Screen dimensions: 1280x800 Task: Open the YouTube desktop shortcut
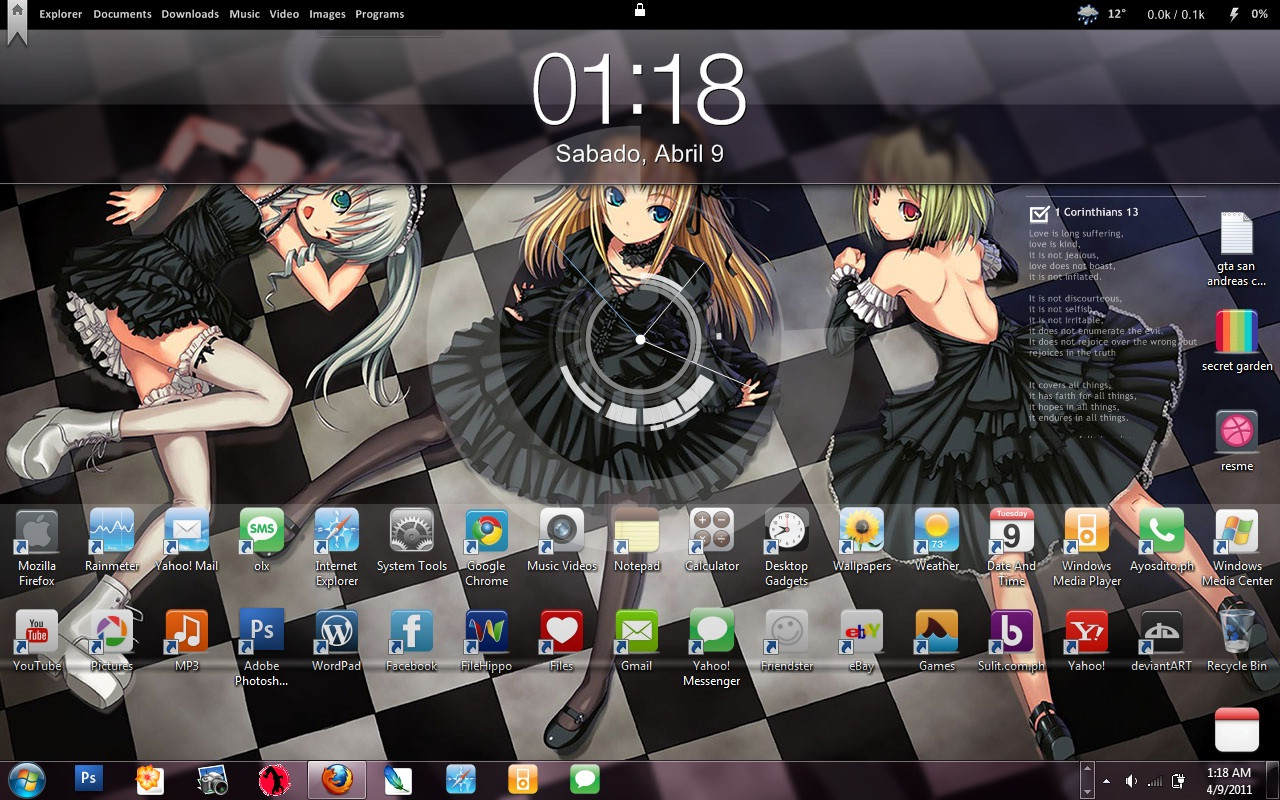37,631
